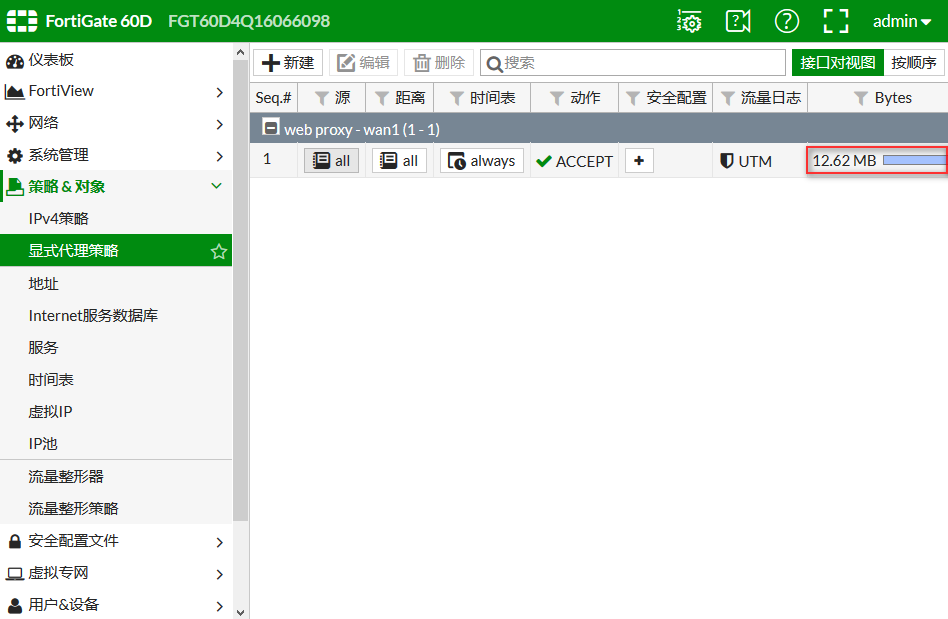Click the 网络 arrows icon
The image size is (948, 619).
15,124
